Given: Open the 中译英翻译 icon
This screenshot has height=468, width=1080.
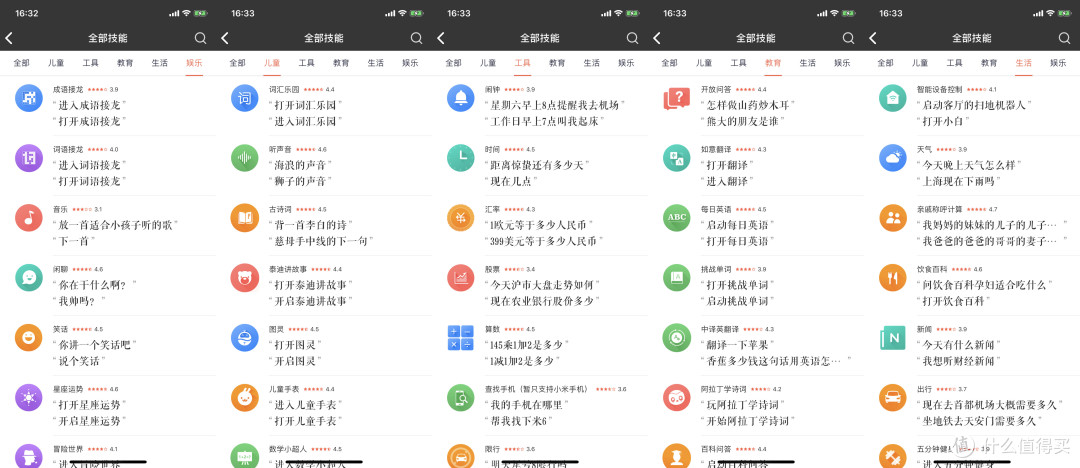Looking at the screenshot, I should coord(676,337).
